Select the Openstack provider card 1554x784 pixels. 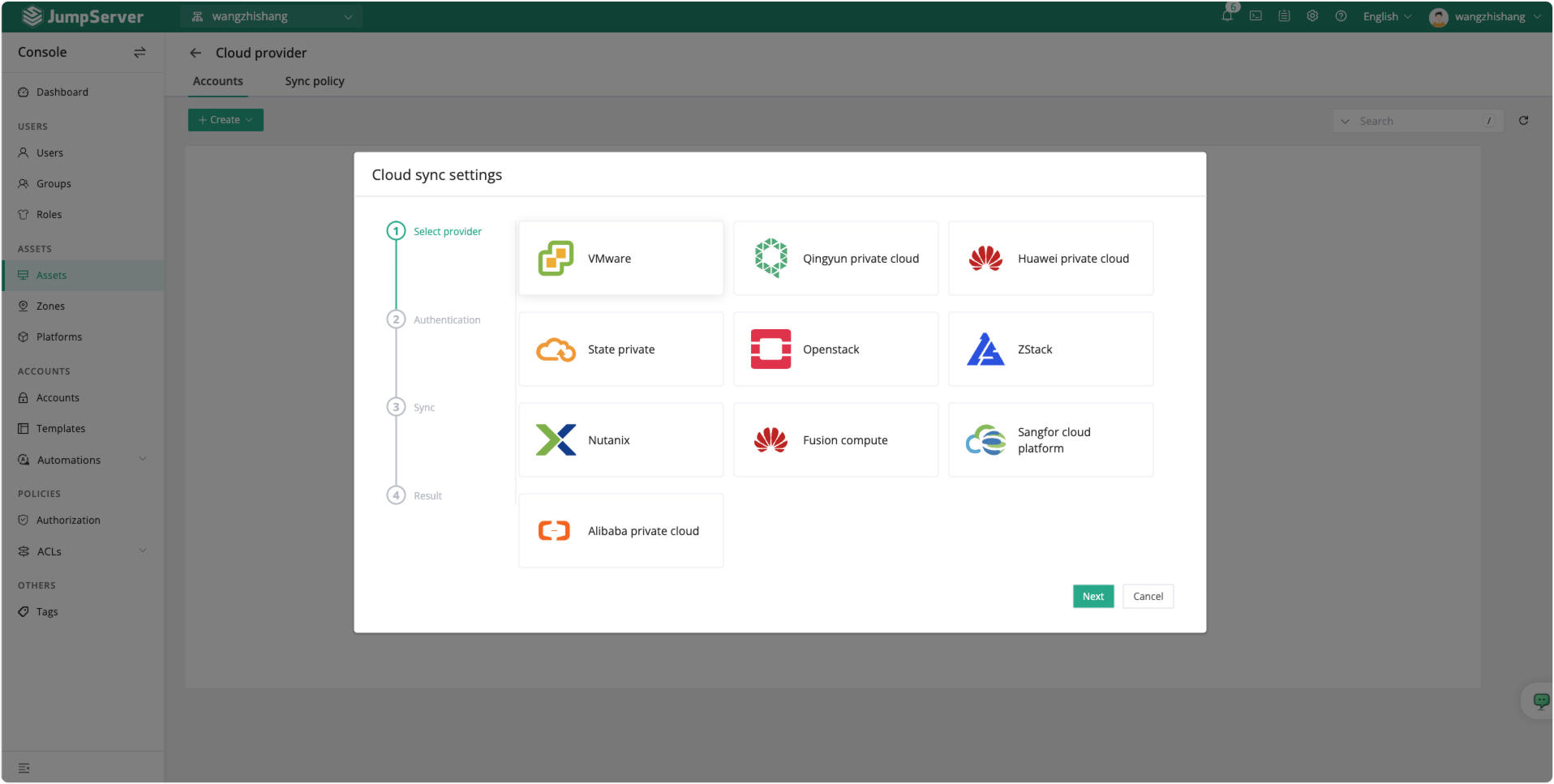pyautogui.click(x=835, y=349)
